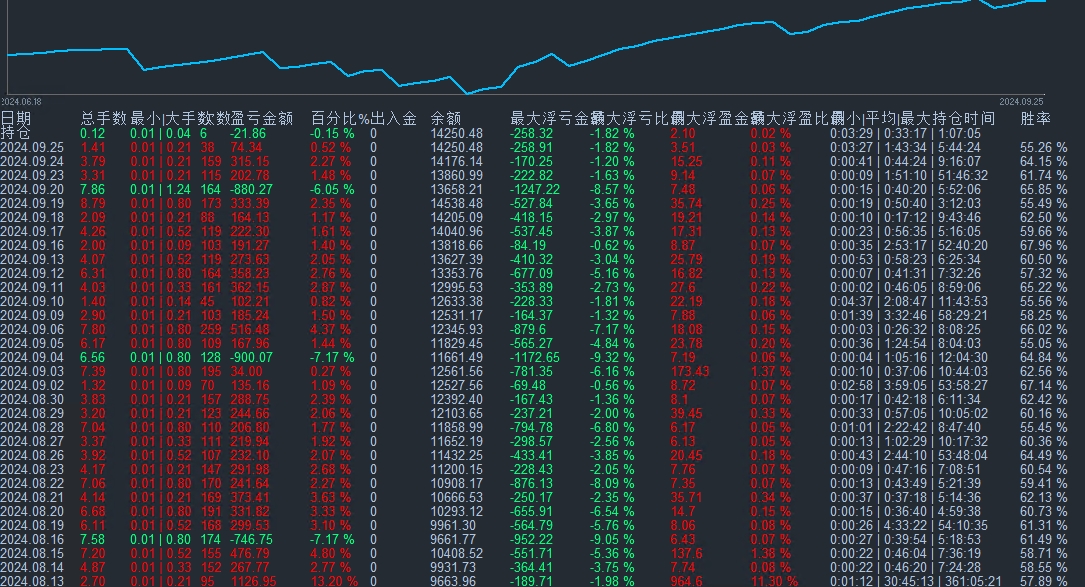This screenshot has width=1085, height=587.
Task: Click holding time 0:03:29 | 0:33:17 | 1:07:05
Action: pyautogui.click(x=905, y=134)
